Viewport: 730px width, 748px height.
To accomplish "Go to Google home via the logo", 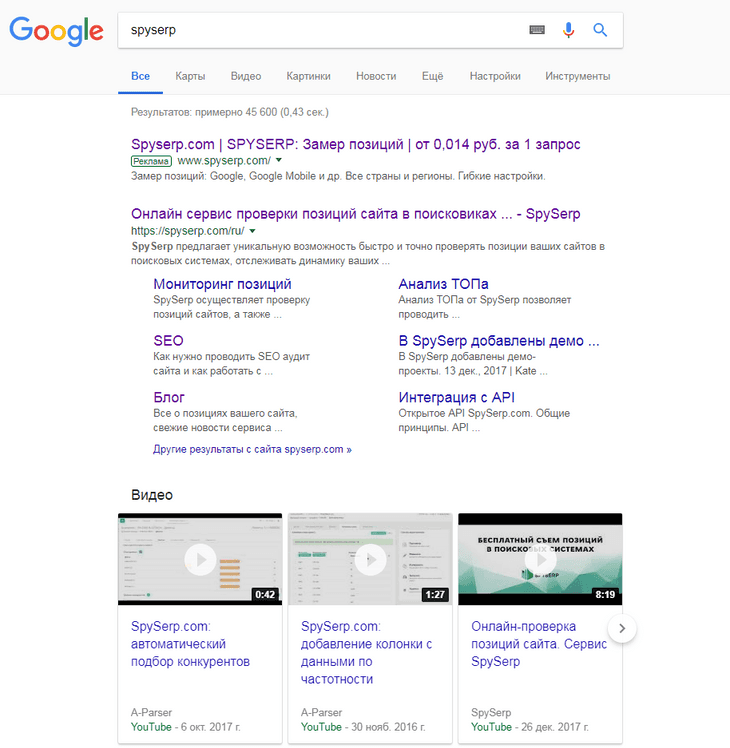I will [56, 31].
